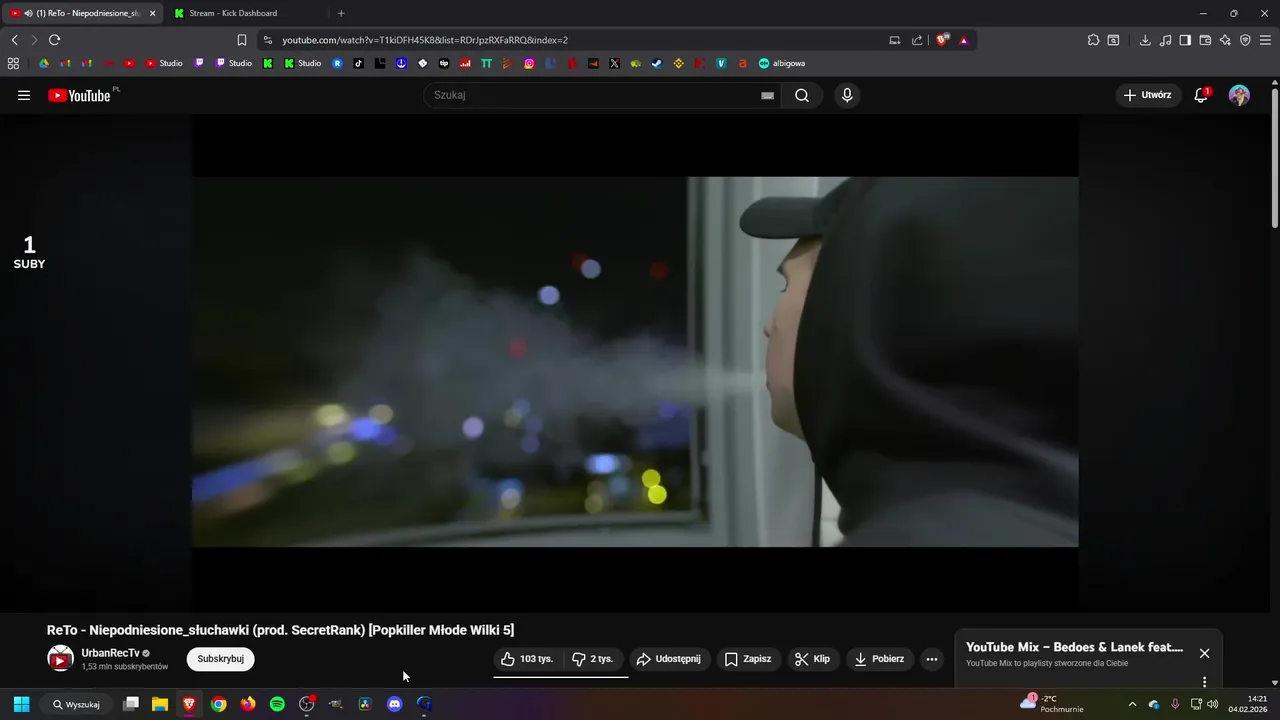Screen dimensions: 1280x720
Task: Open browser extensions puzzle icon
Action: (1093, 40)
